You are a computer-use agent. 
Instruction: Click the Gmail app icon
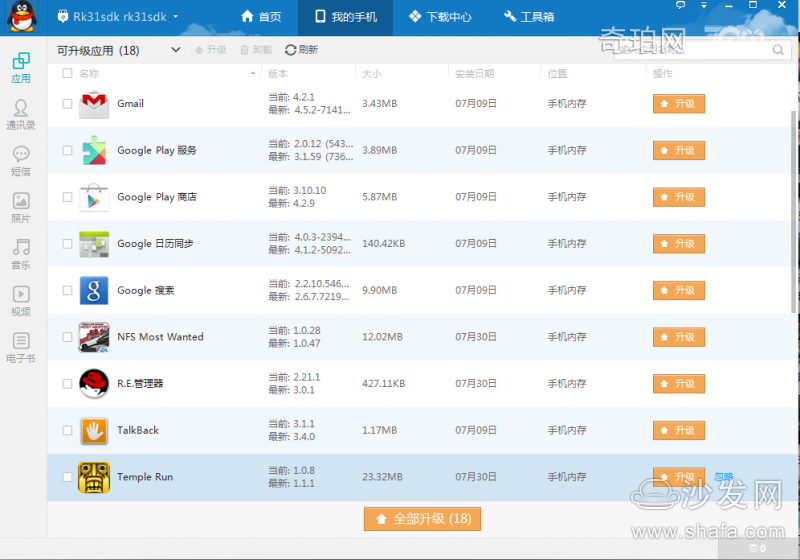point(94,104)
